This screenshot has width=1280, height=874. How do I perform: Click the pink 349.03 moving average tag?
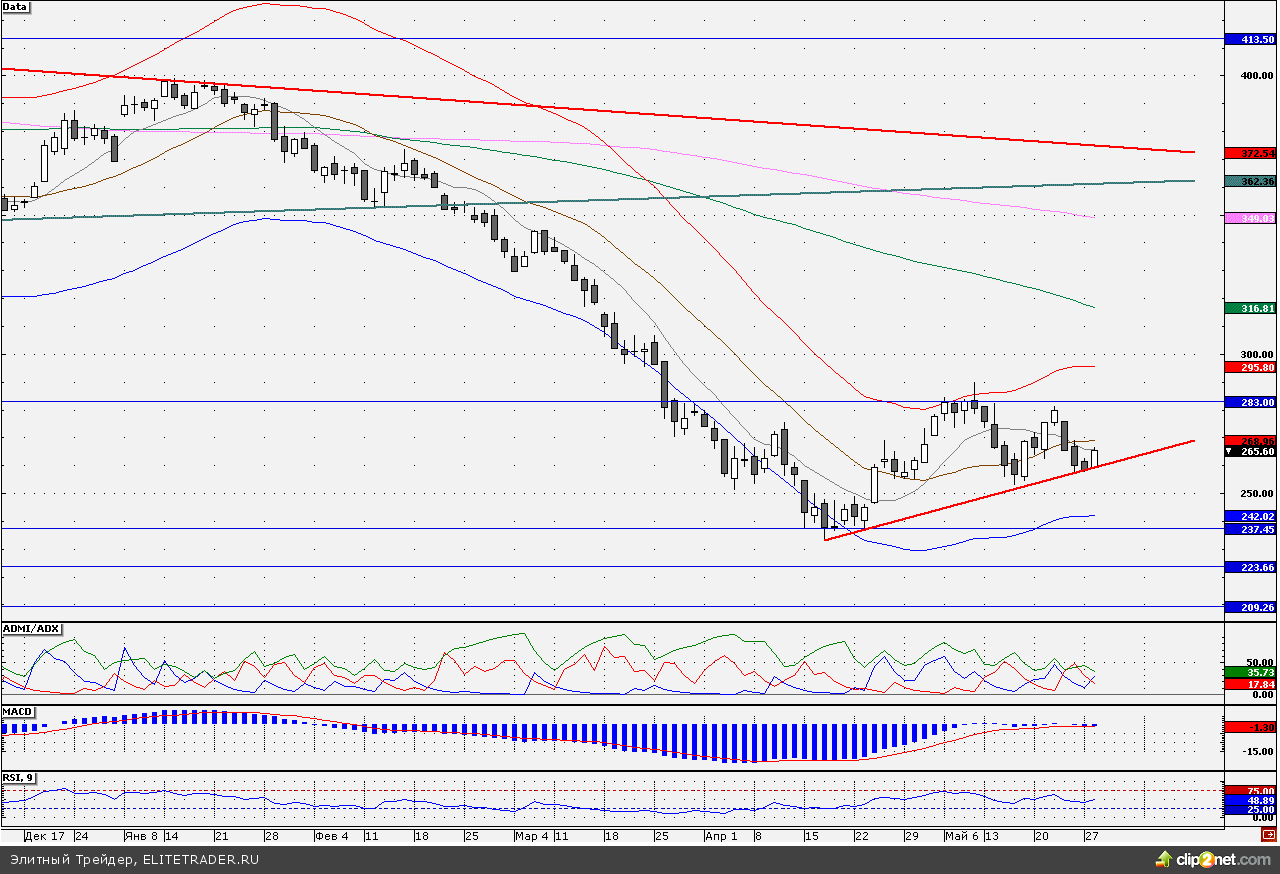(1250, 217)
